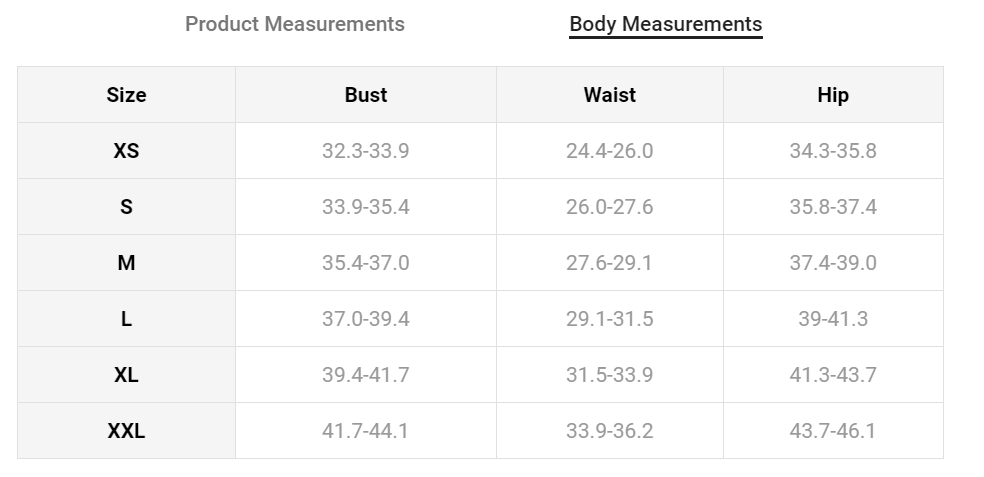Click the XL waist value 31.5-33.9
Screen dimensions: 984x477
[x=609, y=375]
